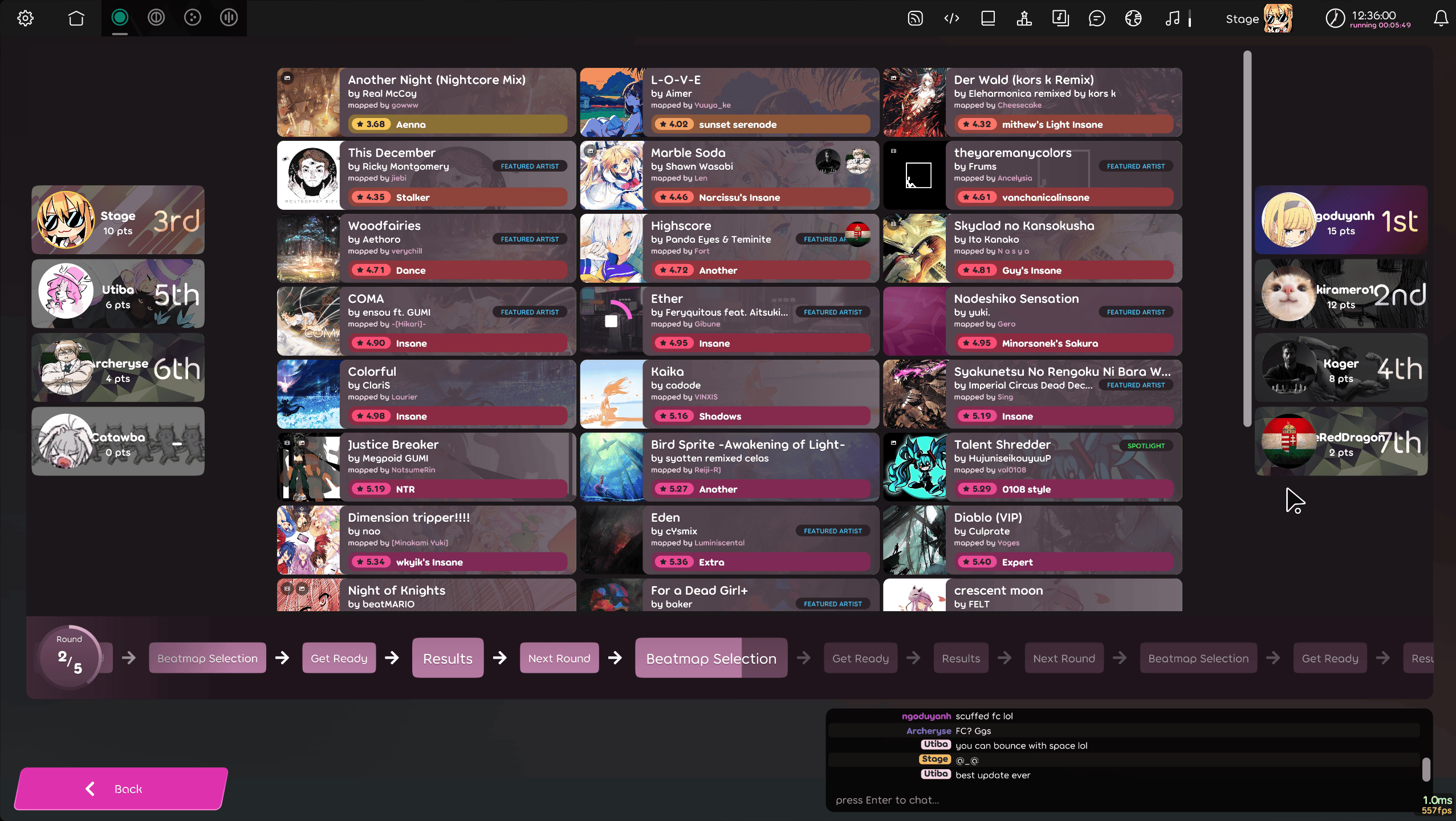Click the SPOTLIGHT badge on Talent Shredder
The image size is (1456, 821).
coord(1146,446)
